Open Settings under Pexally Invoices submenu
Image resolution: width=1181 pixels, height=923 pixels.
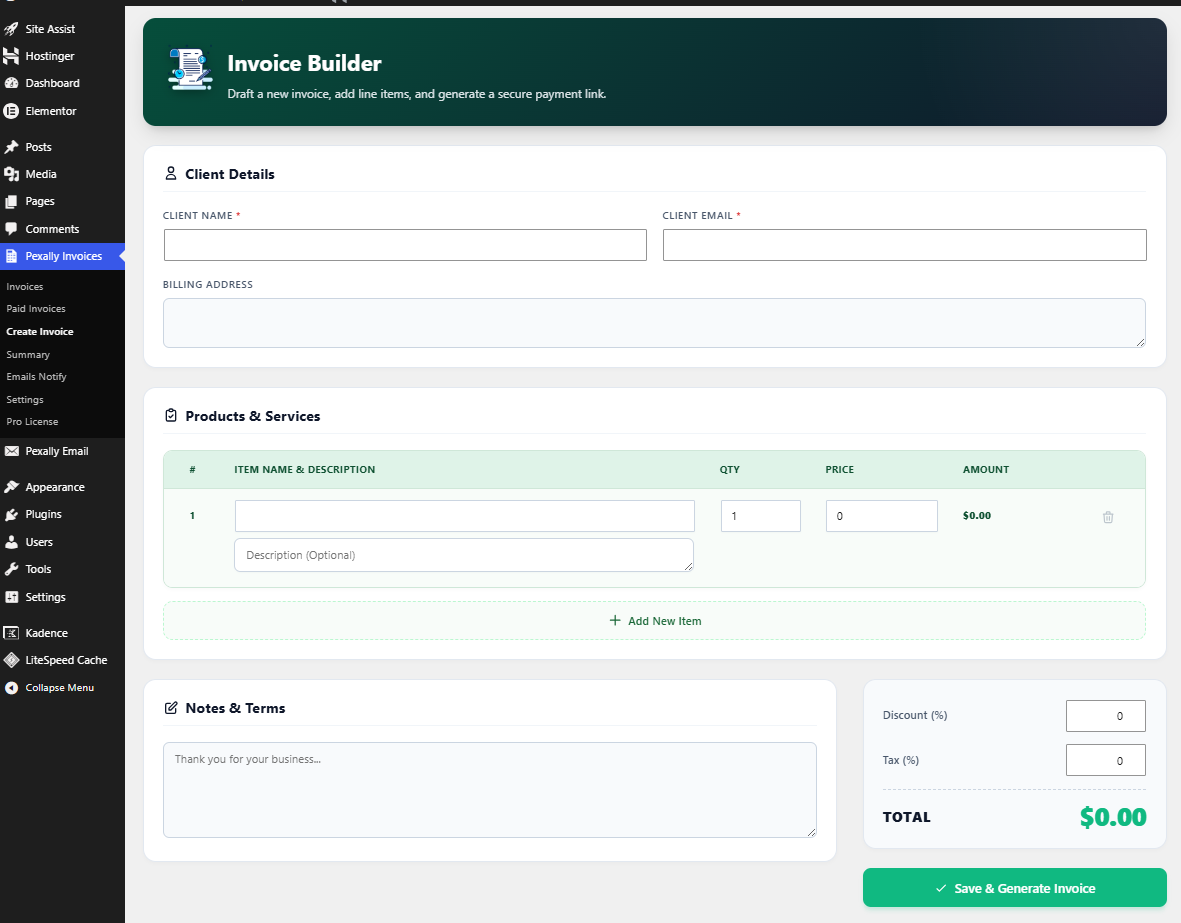(x=25, y=399)
